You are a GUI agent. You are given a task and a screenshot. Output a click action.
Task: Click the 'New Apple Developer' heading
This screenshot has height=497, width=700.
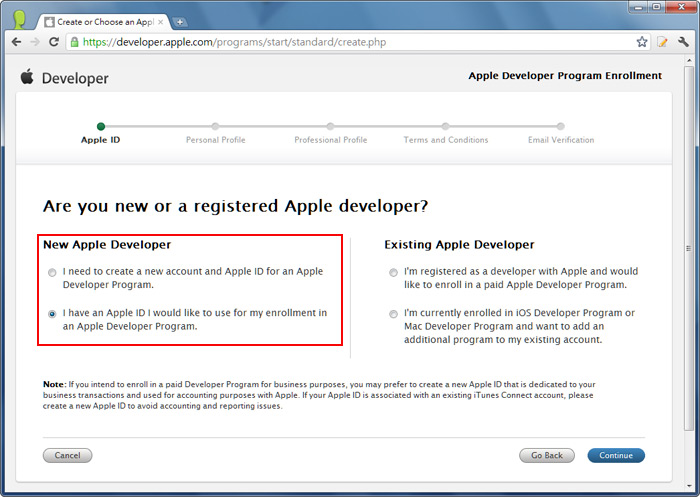click(x=107, y=245)
